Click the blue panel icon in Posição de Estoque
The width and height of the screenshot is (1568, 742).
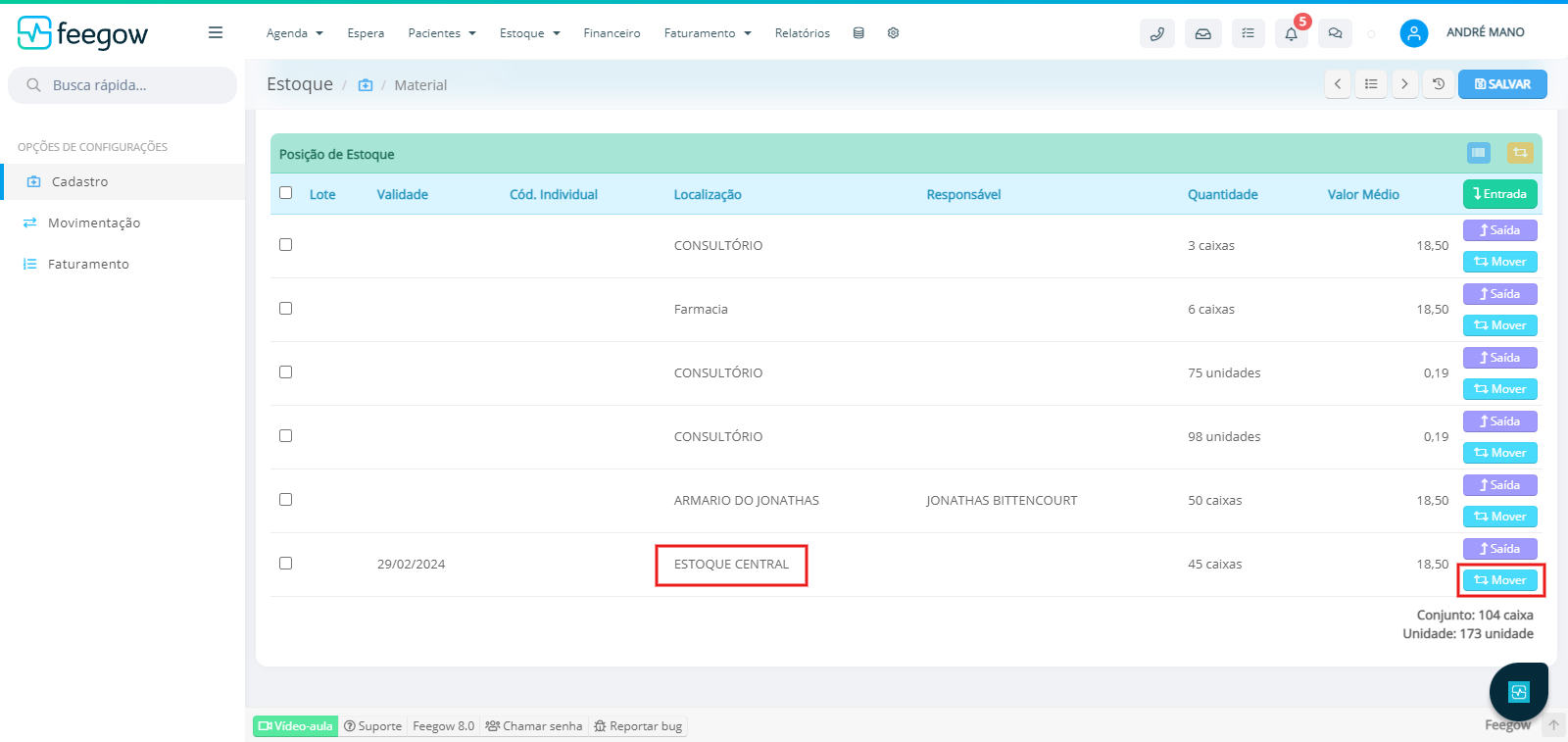click(x=1479, y=153)
